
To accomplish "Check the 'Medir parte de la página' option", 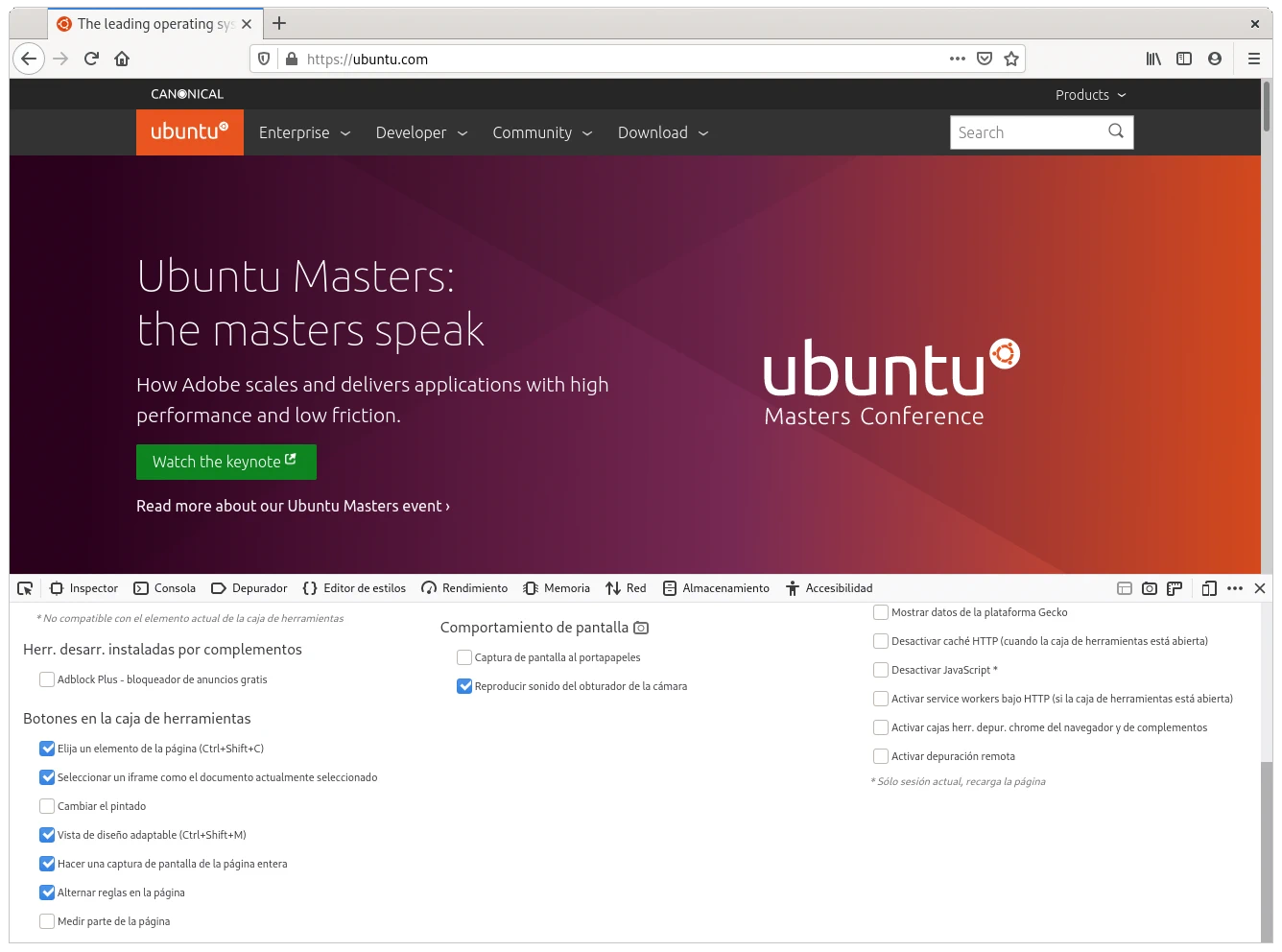I will 47,921.
